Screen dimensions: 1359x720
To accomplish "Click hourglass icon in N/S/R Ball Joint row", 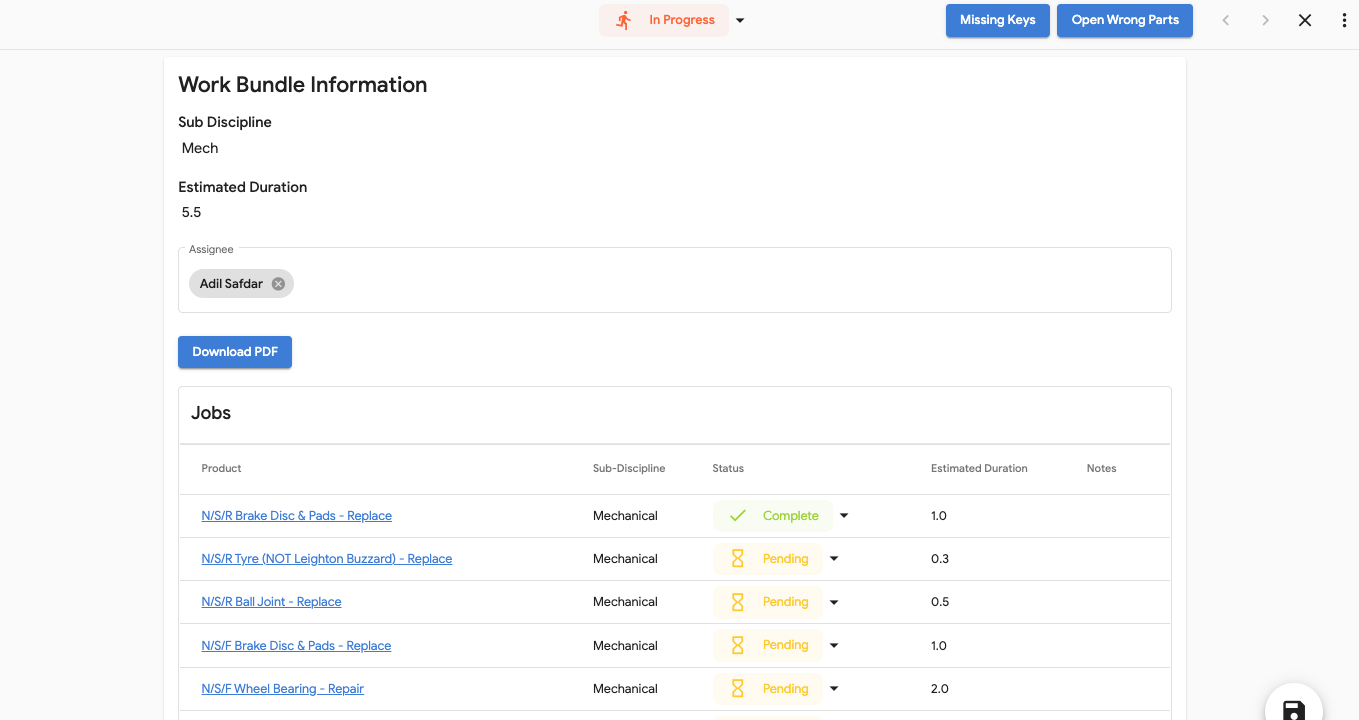I will coord(738,602).
